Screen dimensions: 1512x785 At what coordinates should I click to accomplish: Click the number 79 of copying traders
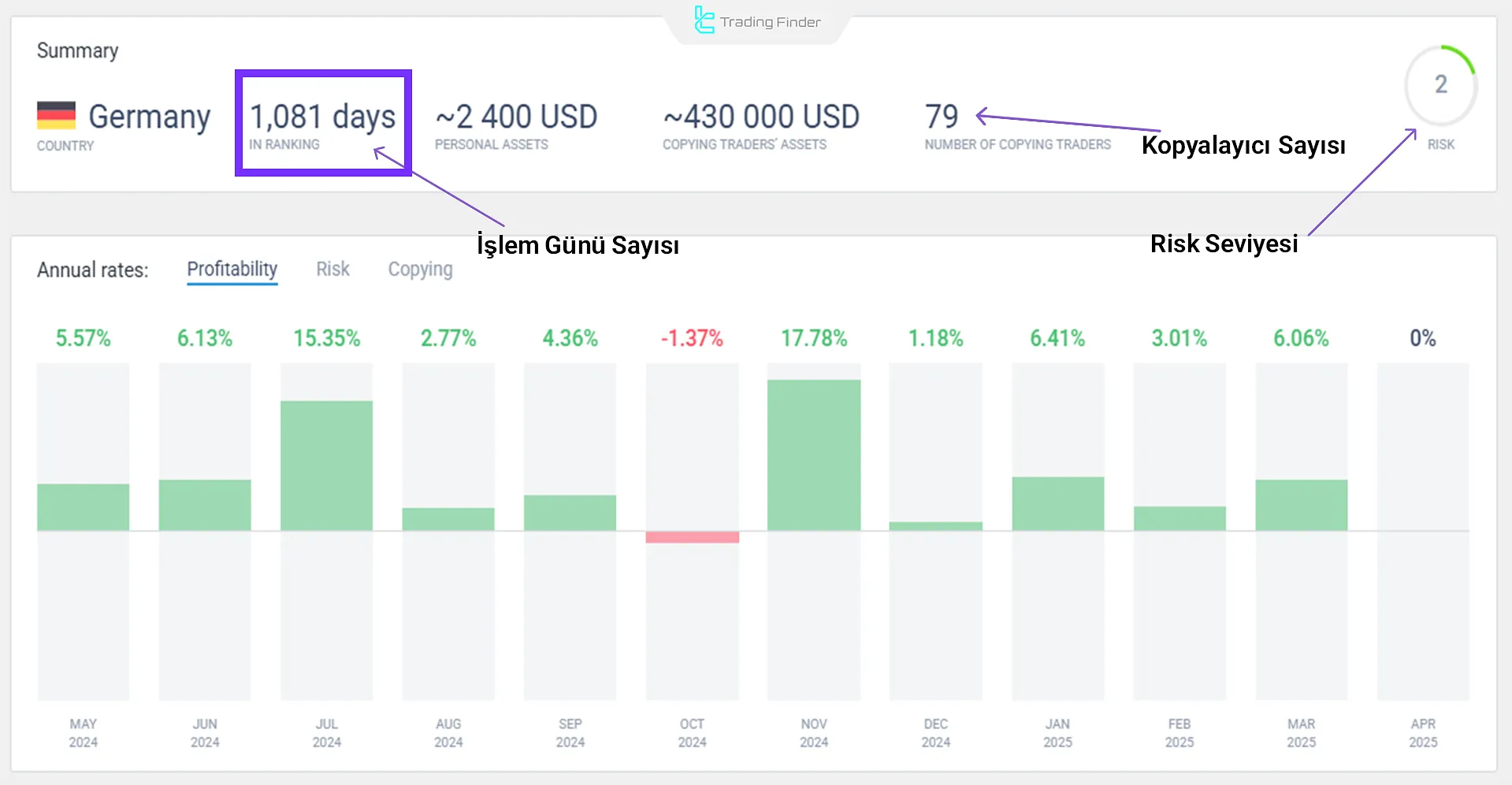tap(941, 117)
